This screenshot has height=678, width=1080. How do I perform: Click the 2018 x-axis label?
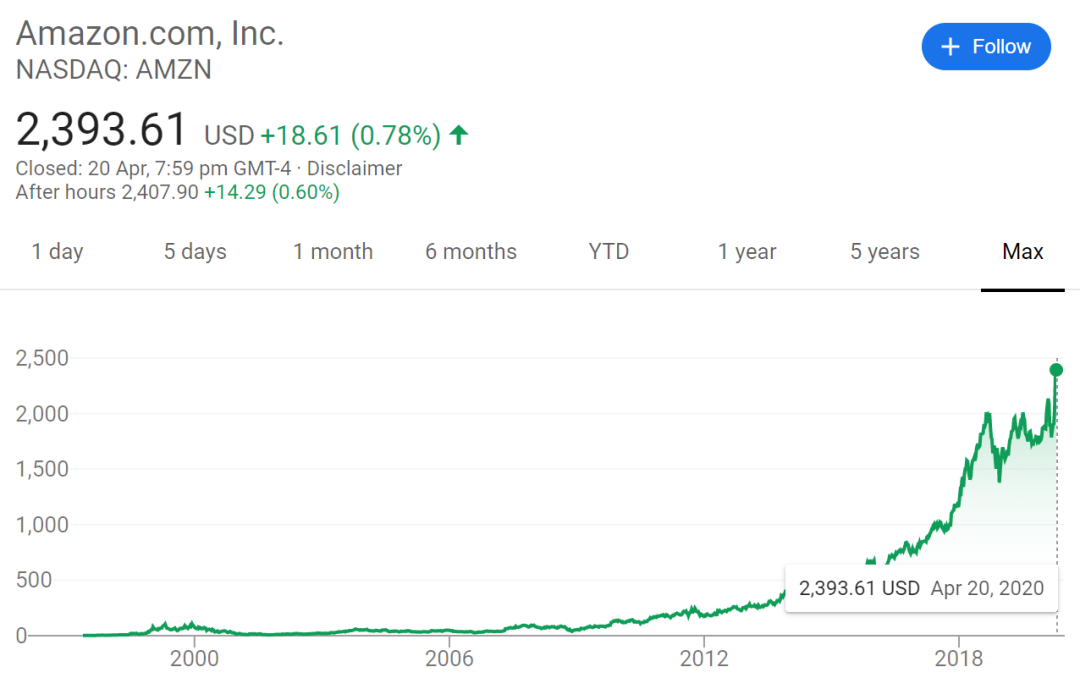[x=959, y=660]
